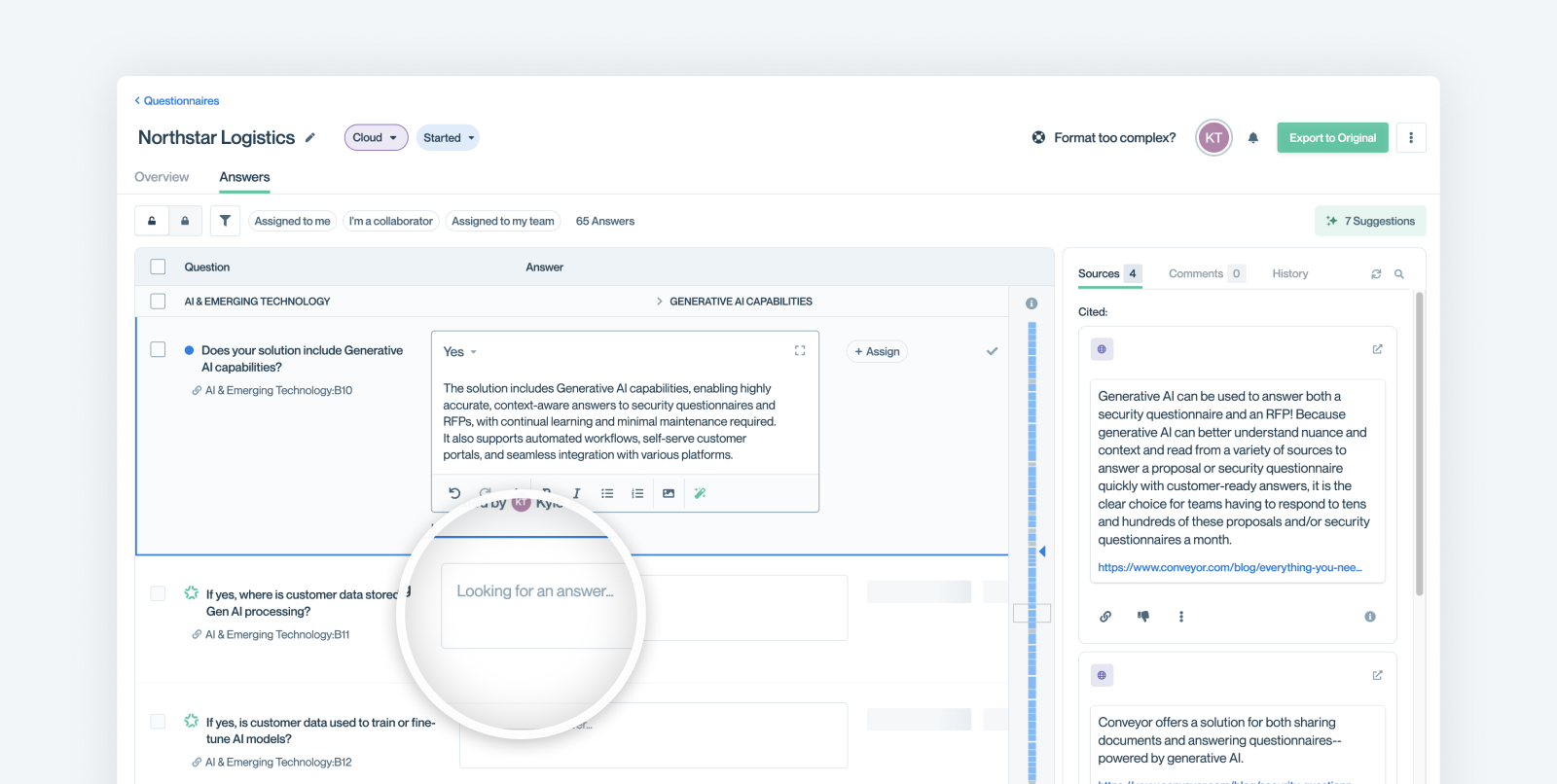Open the History tab
This screenshot has width=1557, height=784.
pos(1290,274)
